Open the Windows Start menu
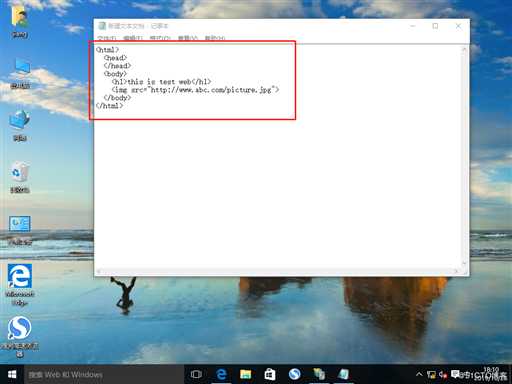Viewport: 512px width, 384px height. 12,374
